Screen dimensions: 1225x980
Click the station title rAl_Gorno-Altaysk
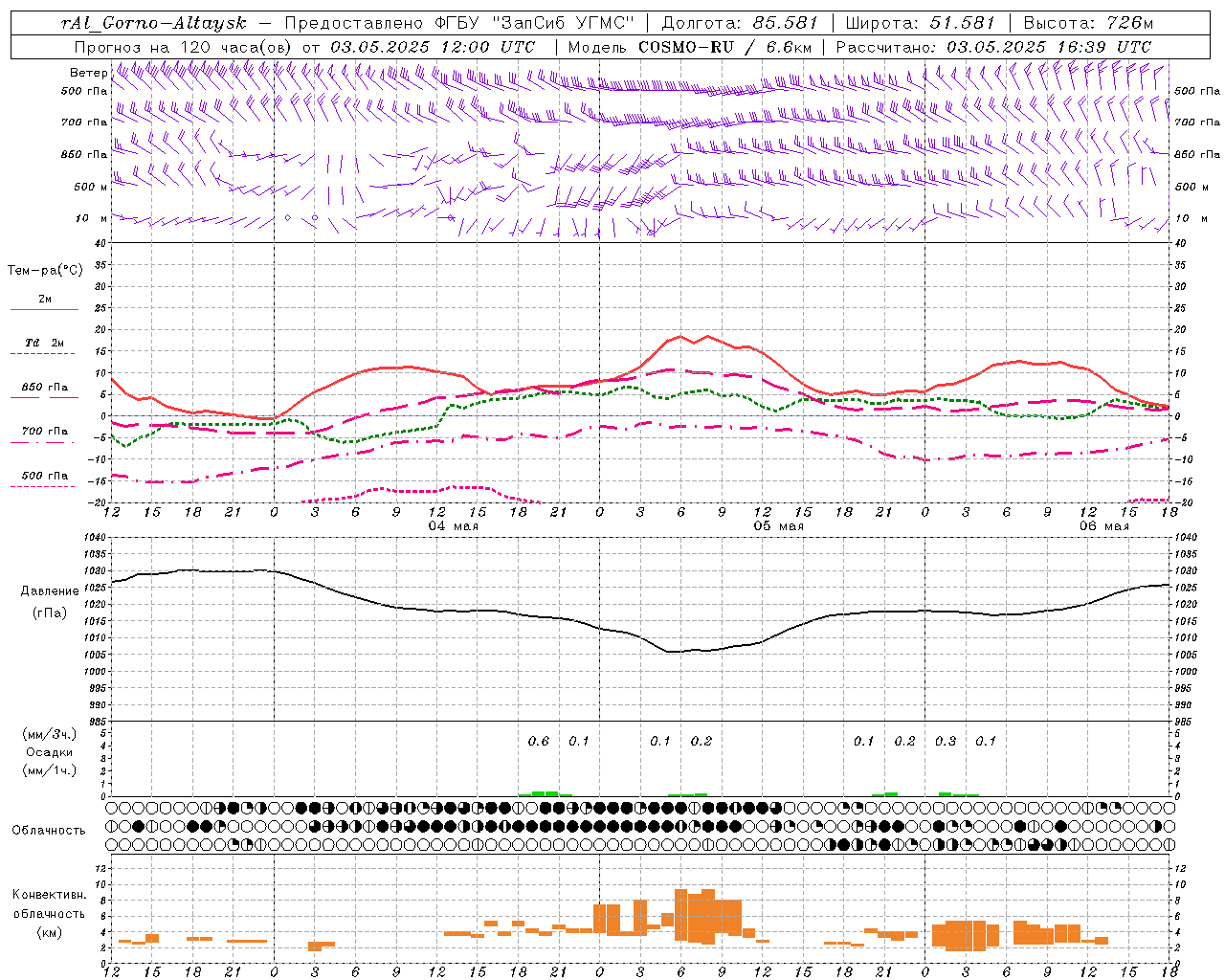[x=154, y=22]
